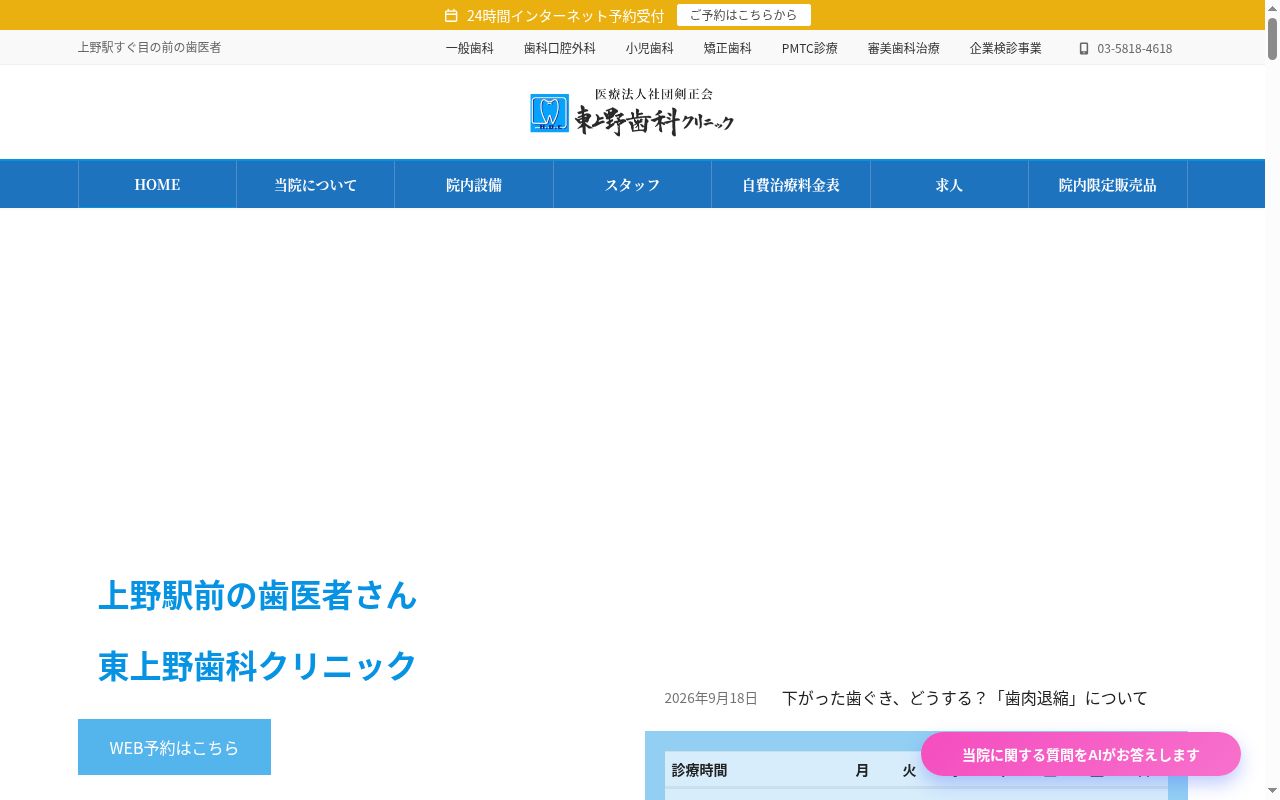Open the 院内限定販売品 menu item
This screenshot has height=800, width=1280.
pos(1108,185)
